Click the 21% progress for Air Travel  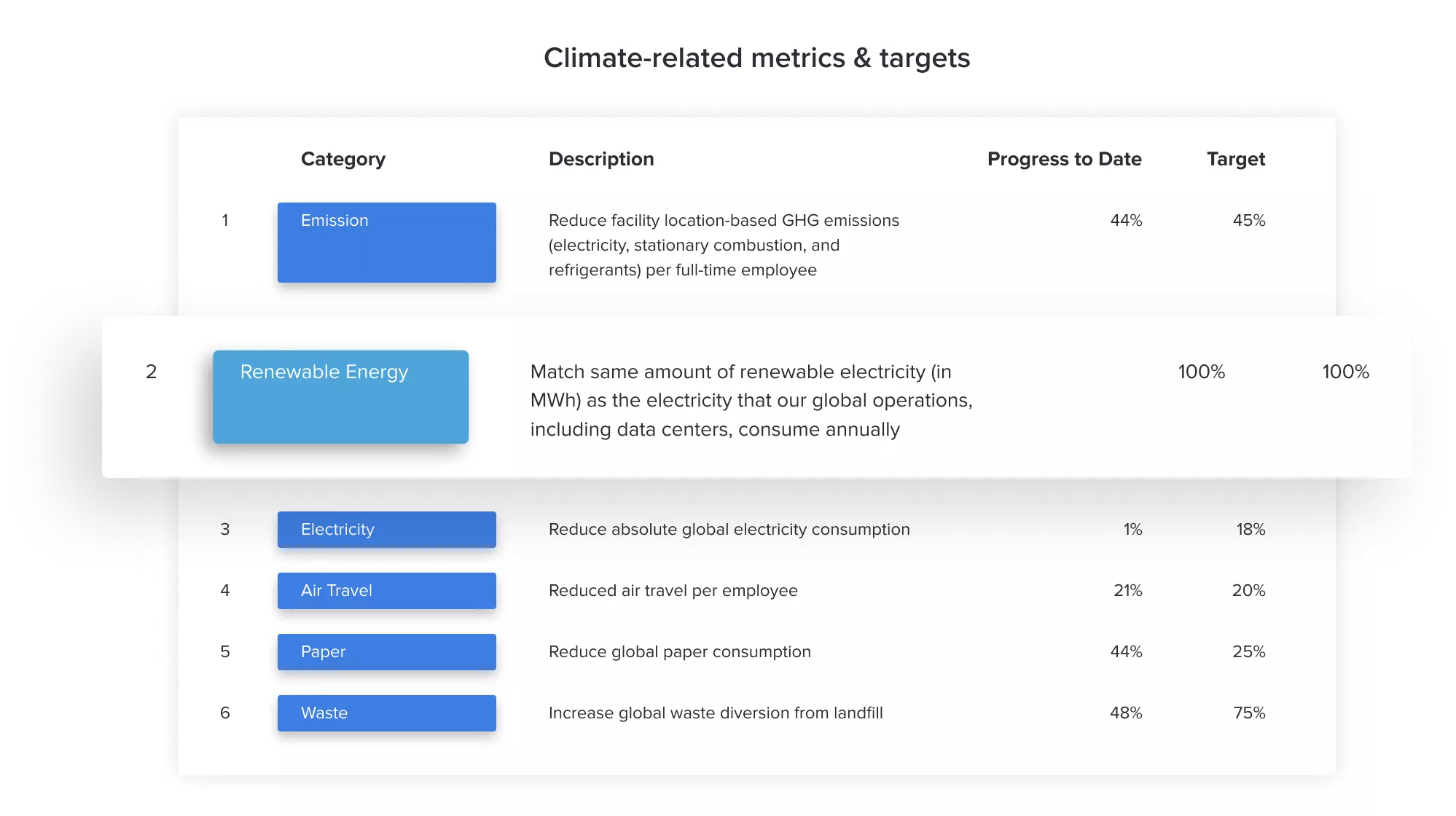pos(1127,591)
